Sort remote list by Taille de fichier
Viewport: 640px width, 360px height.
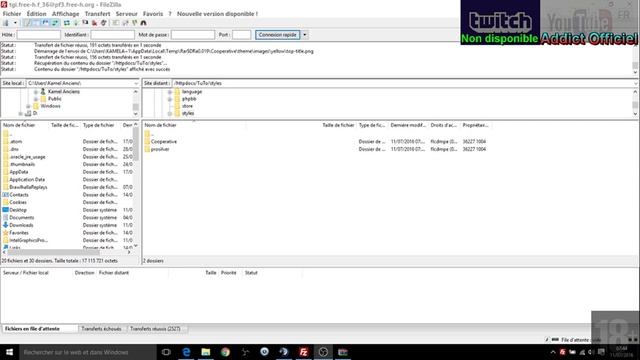coord(338,125)
